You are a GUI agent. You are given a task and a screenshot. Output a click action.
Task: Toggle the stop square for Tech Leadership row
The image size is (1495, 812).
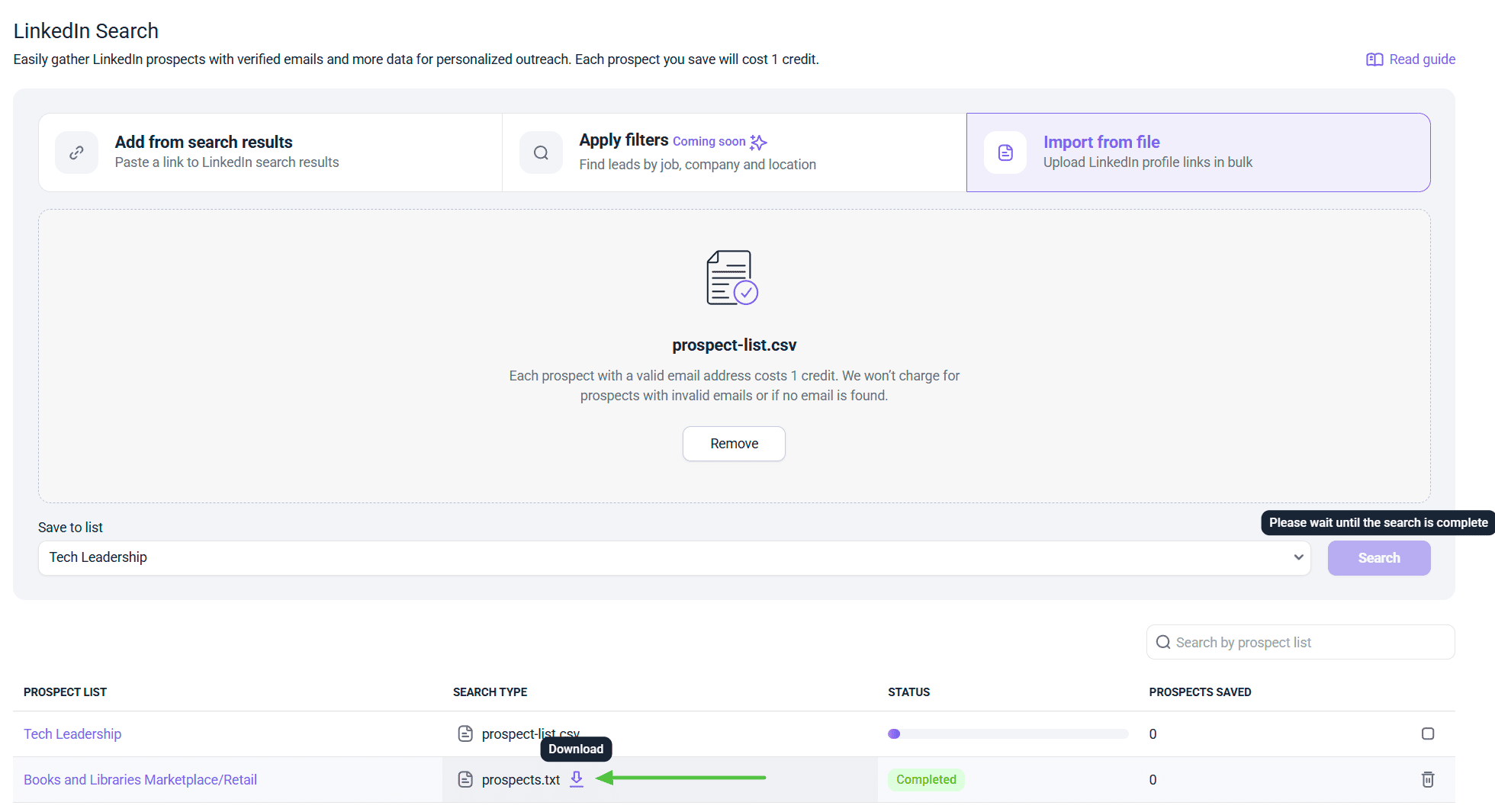(1428, 733)
